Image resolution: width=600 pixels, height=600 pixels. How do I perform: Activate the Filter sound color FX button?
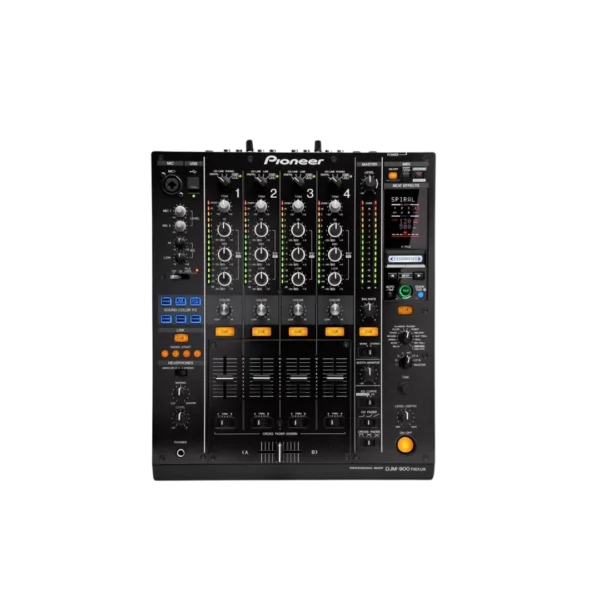click(196, 319)
